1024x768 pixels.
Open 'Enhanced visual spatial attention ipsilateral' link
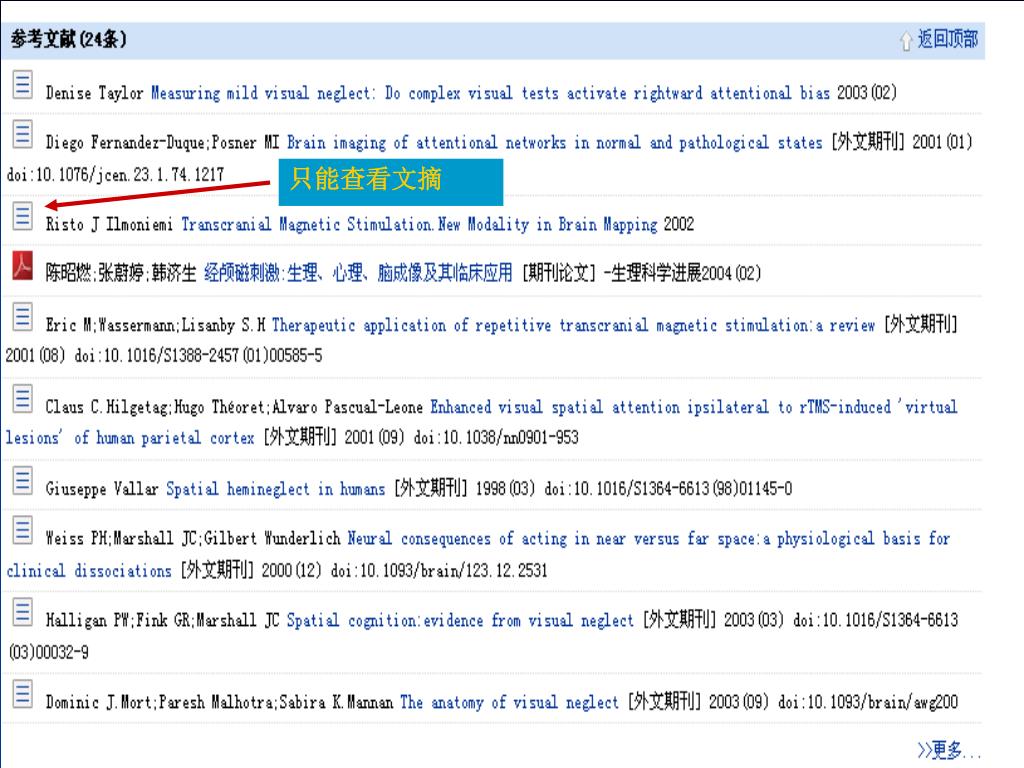(694, 407)
